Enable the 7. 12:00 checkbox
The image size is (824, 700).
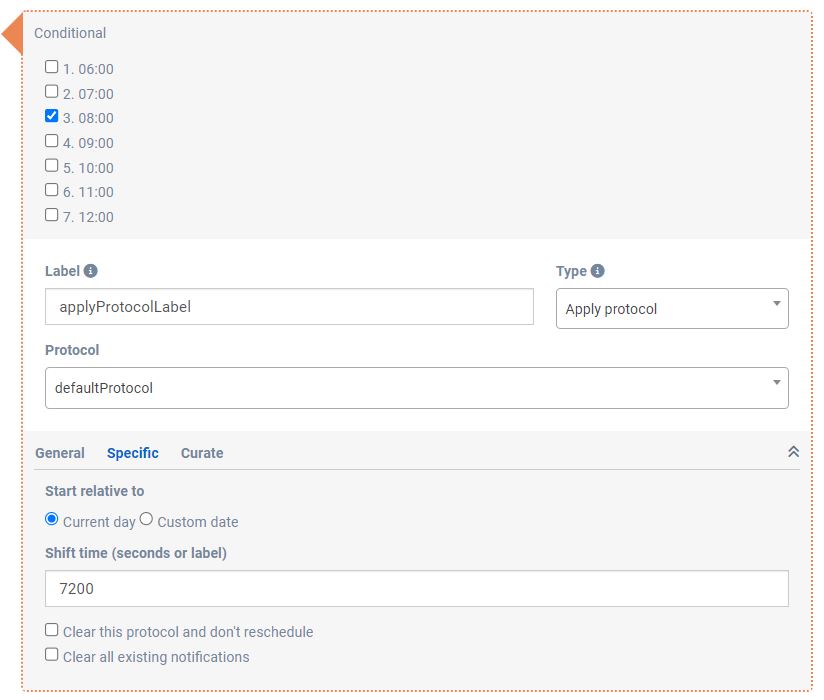pos(52,214)
